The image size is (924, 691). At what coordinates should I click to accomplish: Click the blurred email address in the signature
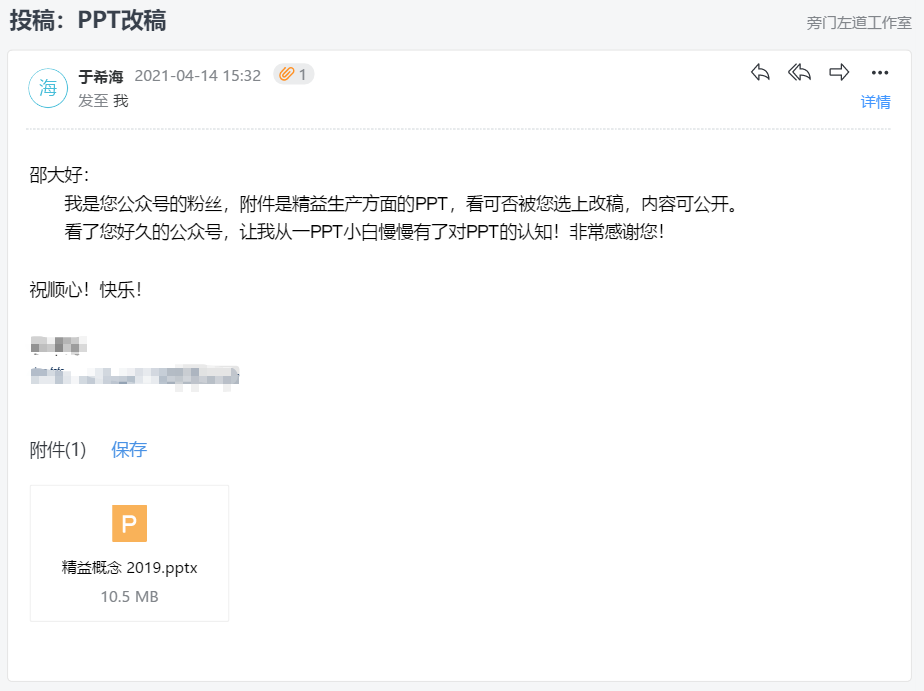point(135,376)
